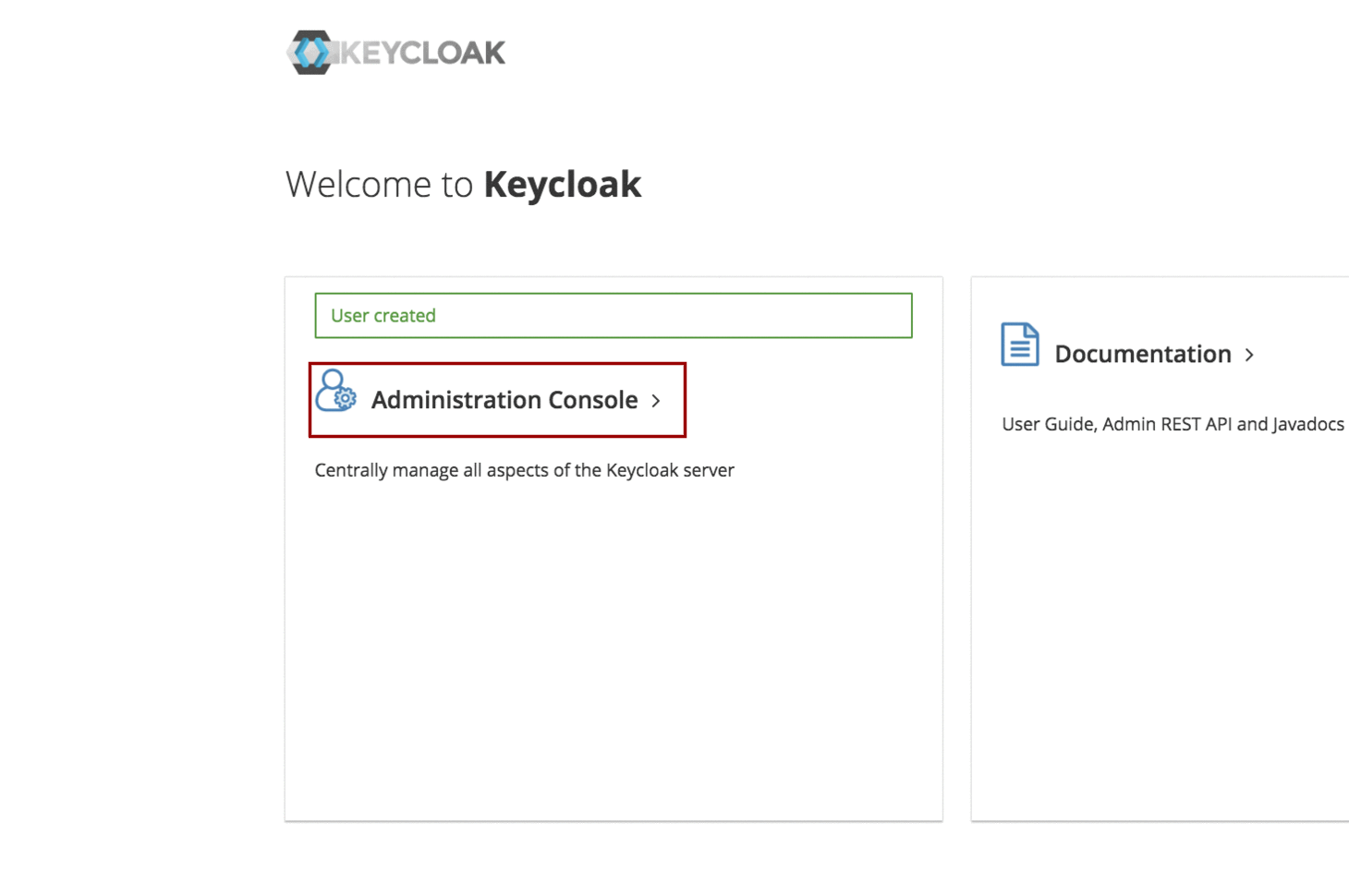Screen dimensions: 1349x896
Task: Click the Keycloak hexagon logo icon
Action: coord(310,53)
